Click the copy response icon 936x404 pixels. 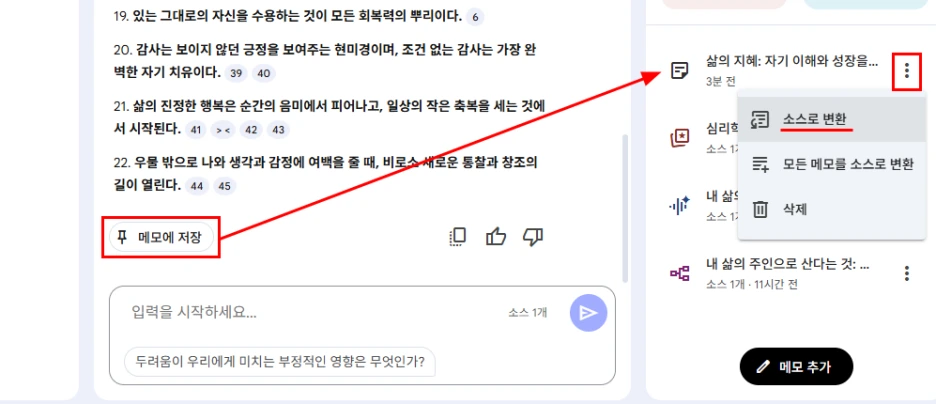[457, 238]
